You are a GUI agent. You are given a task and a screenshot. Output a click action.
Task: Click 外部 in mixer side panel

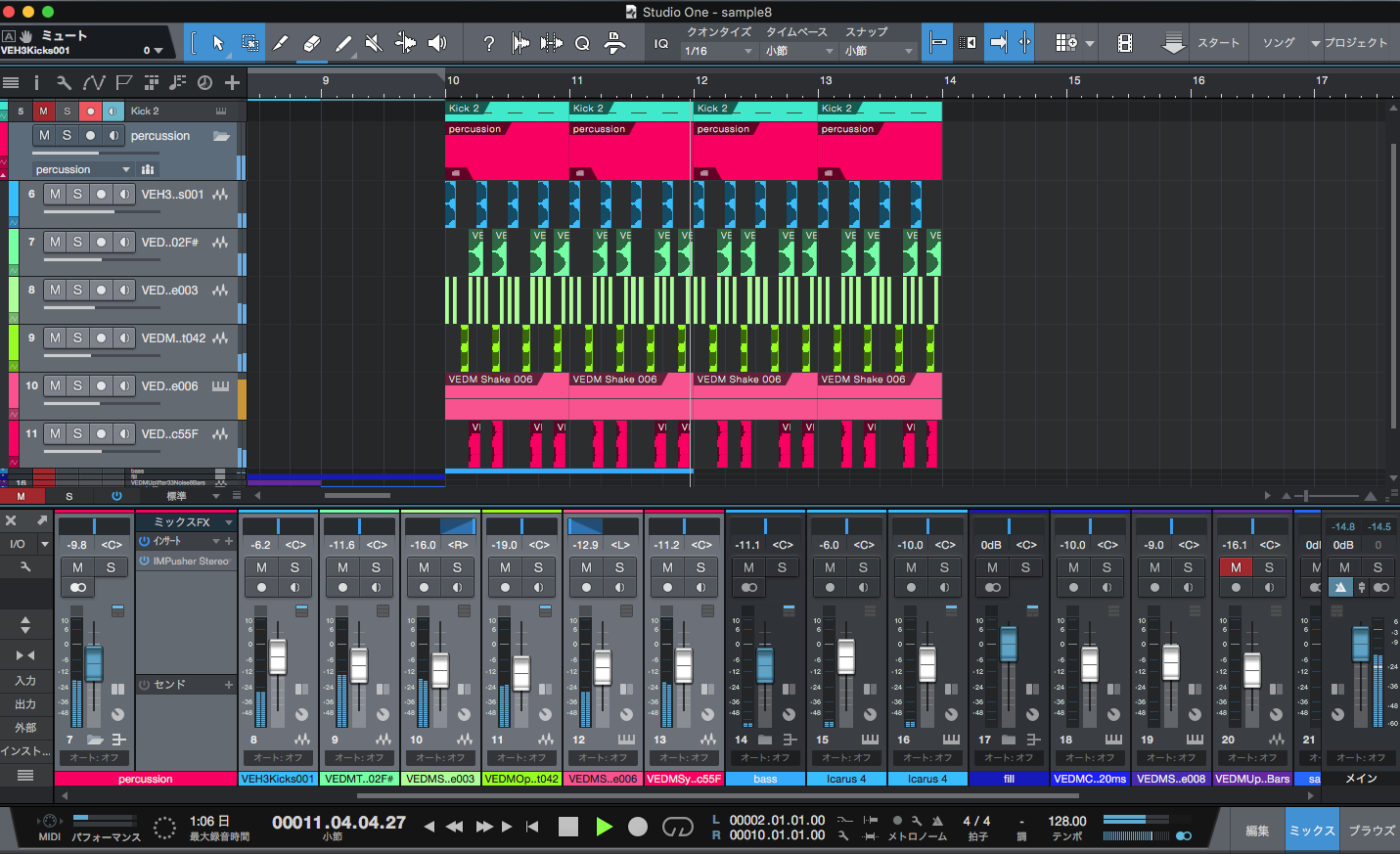click(x=25, y=728)
